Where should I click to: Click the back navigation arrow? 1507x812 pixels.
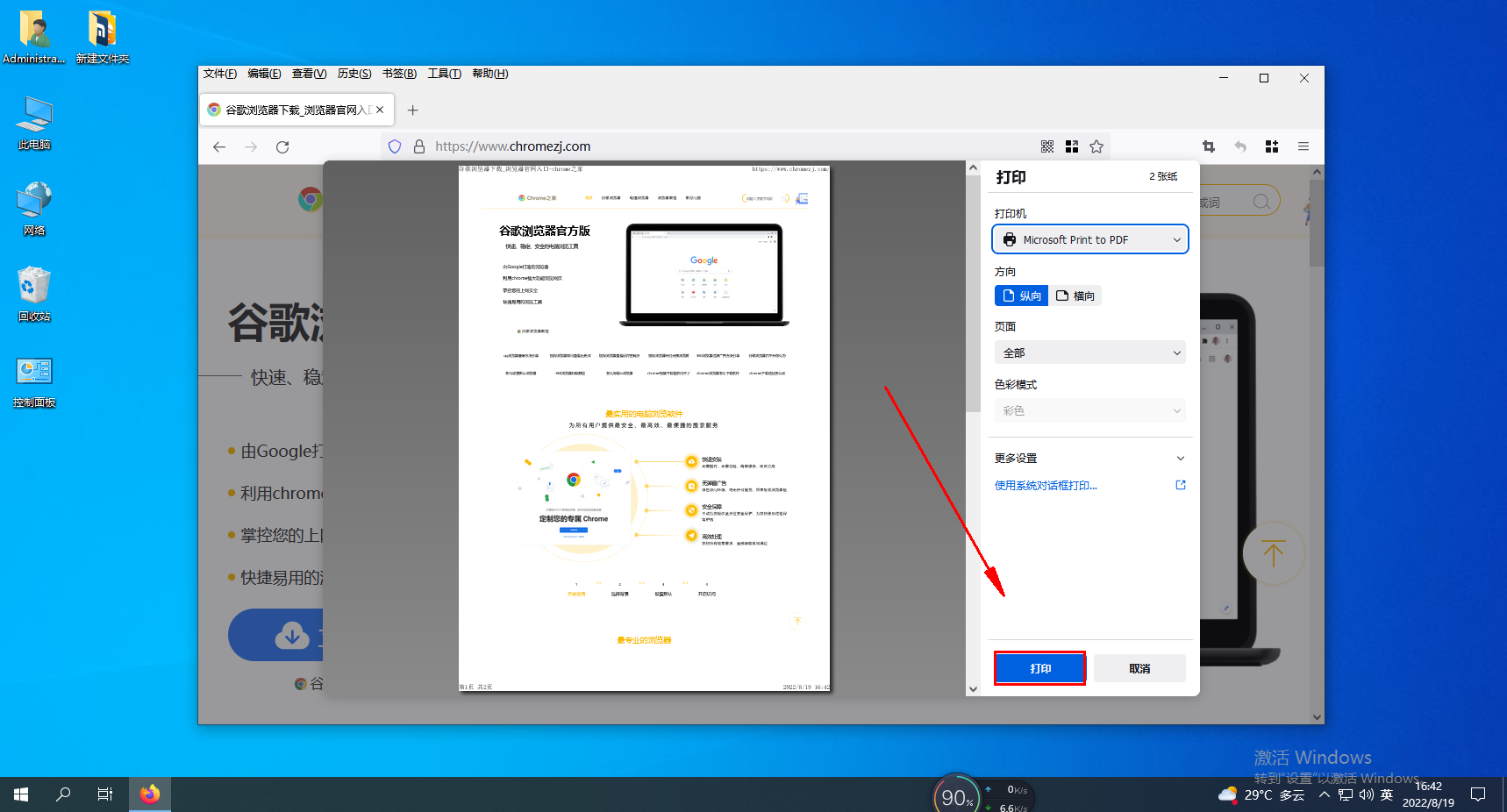click(219, 147)
